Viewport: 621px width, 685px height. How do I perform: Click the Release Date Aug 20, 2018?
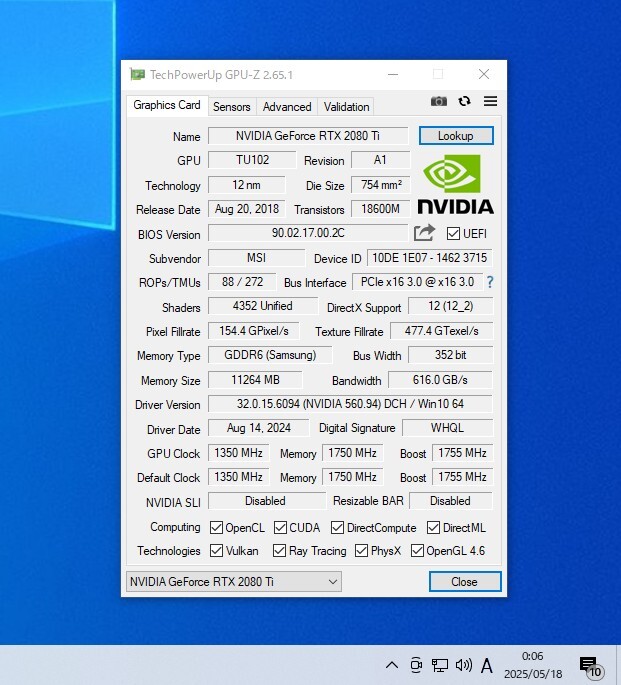pyautogui.click(x=246, y=209)
